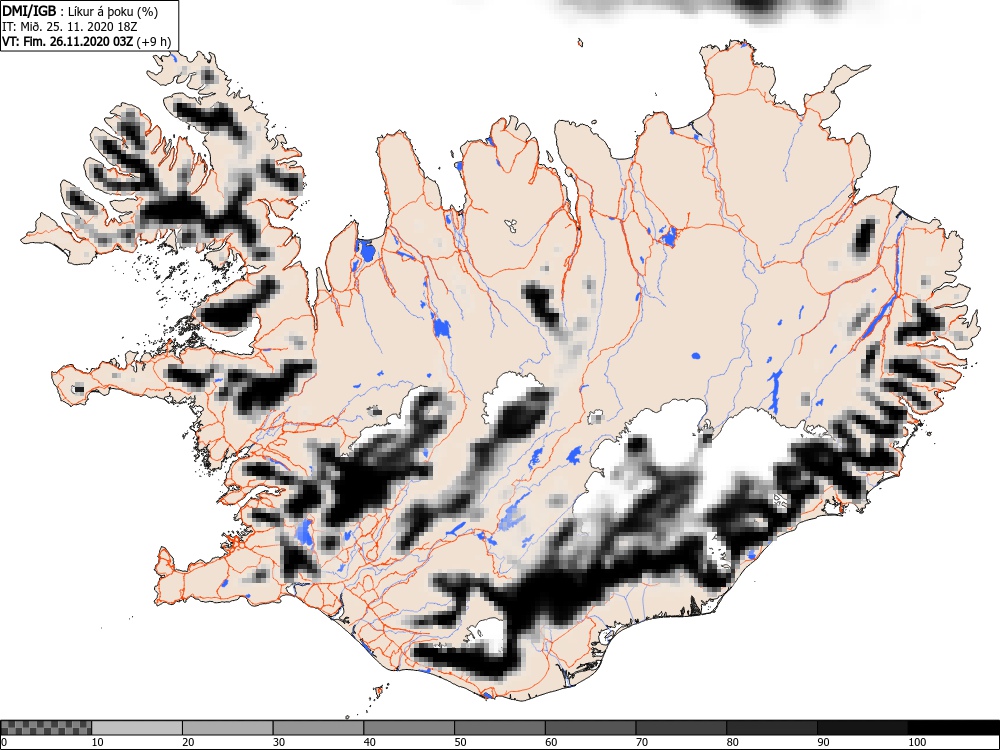Select the '30' scale label

coord(279,742)
